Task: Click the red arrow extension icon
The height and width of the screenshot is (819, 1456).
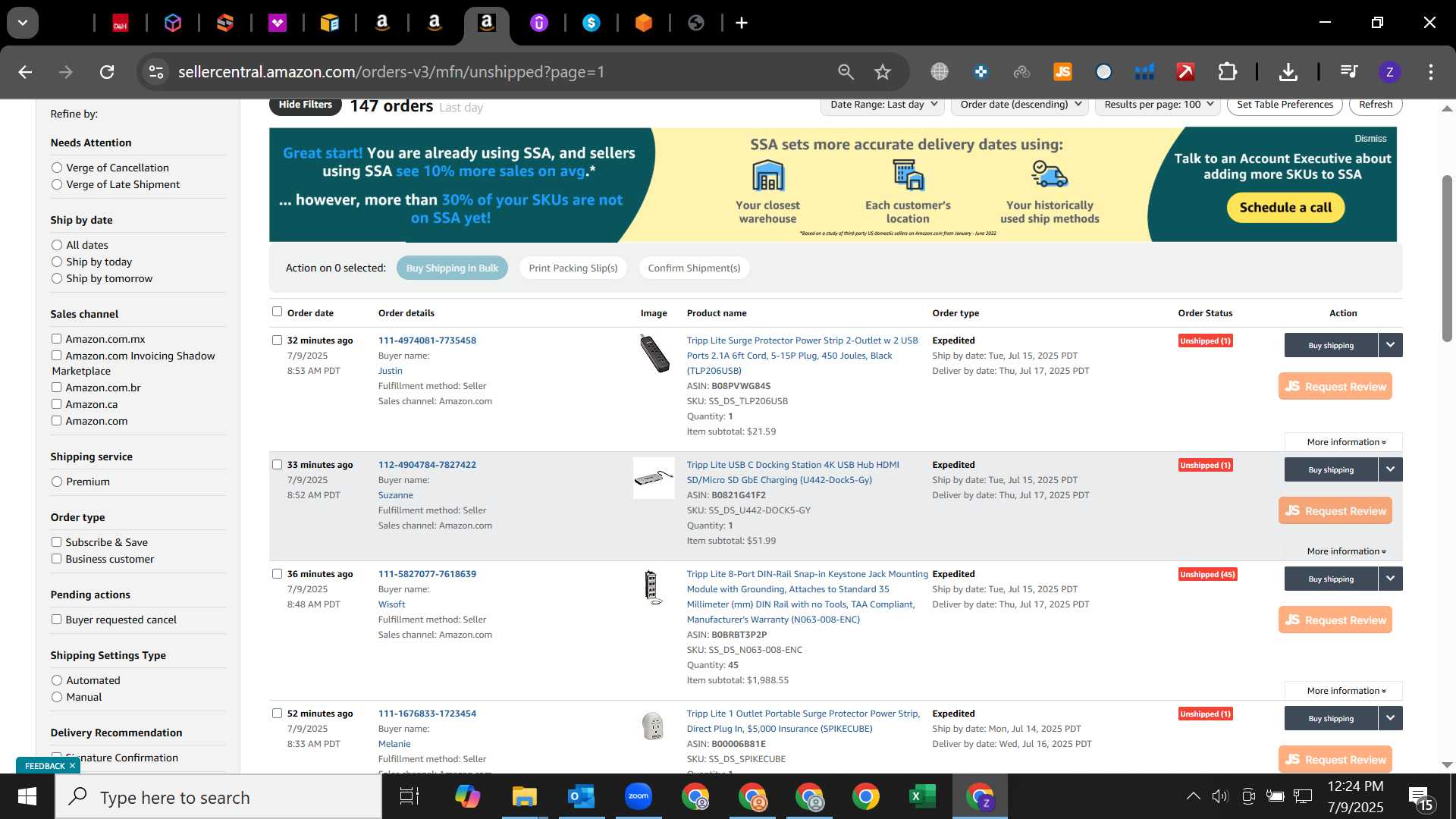Action: pyautogui.click(x=1185, y=72)
